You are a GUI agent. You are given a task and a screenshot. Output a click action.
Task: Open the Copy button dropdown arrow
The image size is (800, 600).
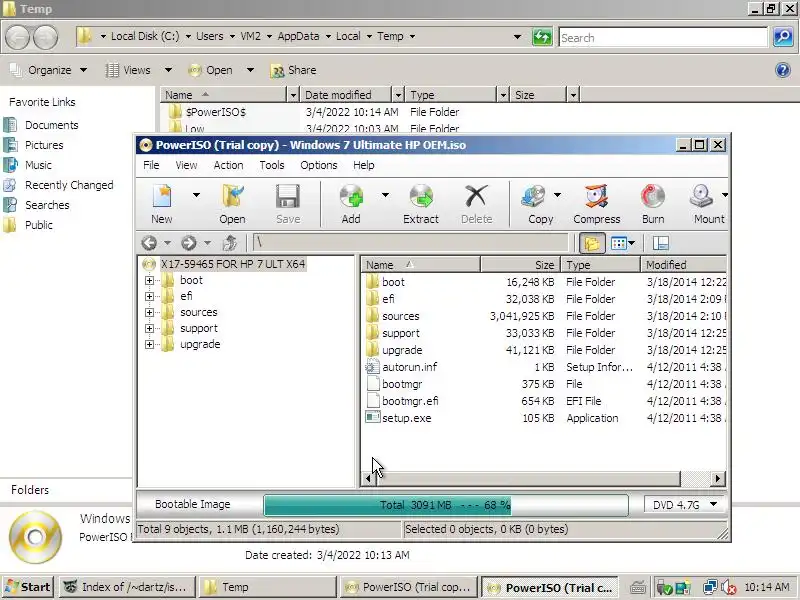coord(557,194)
